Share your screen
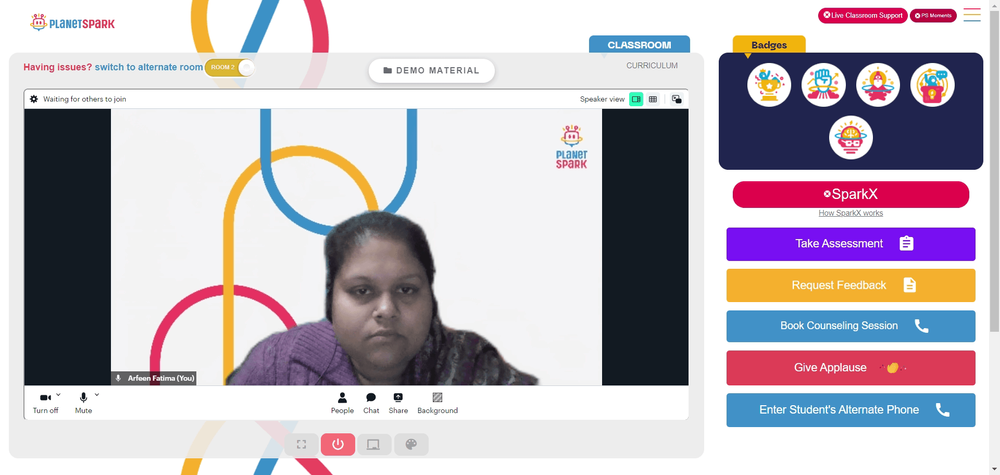 [x=398, y=403]
